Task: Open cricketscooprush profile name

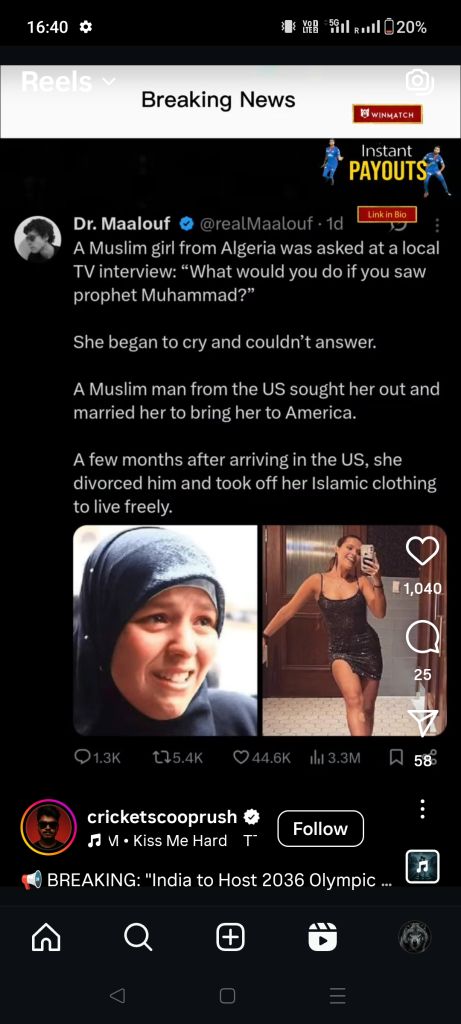Action: coord(162,817)
